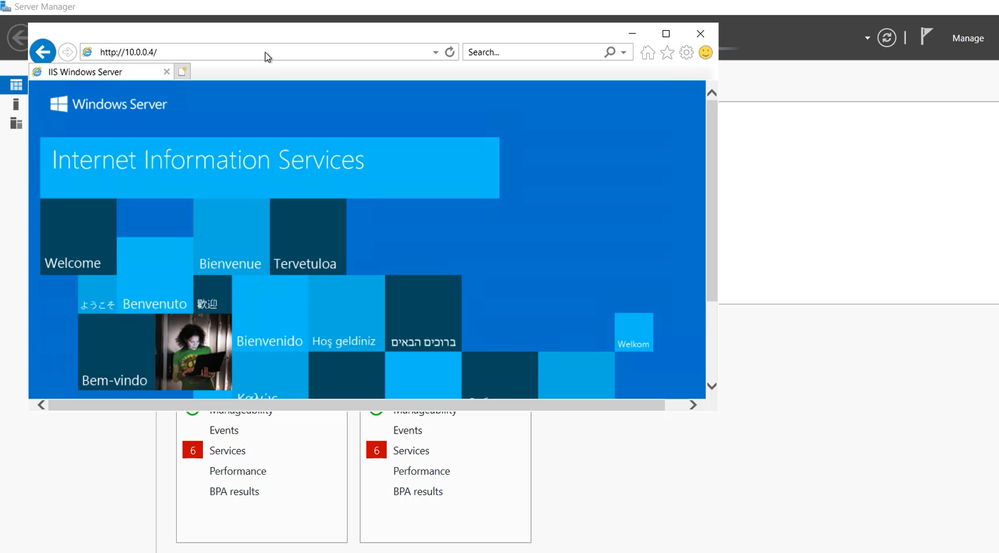The height and width of the screenshot is (553, 999).
Task: Open Services in the left server tile
Action: pyautogui.click(x=227, y=450)
